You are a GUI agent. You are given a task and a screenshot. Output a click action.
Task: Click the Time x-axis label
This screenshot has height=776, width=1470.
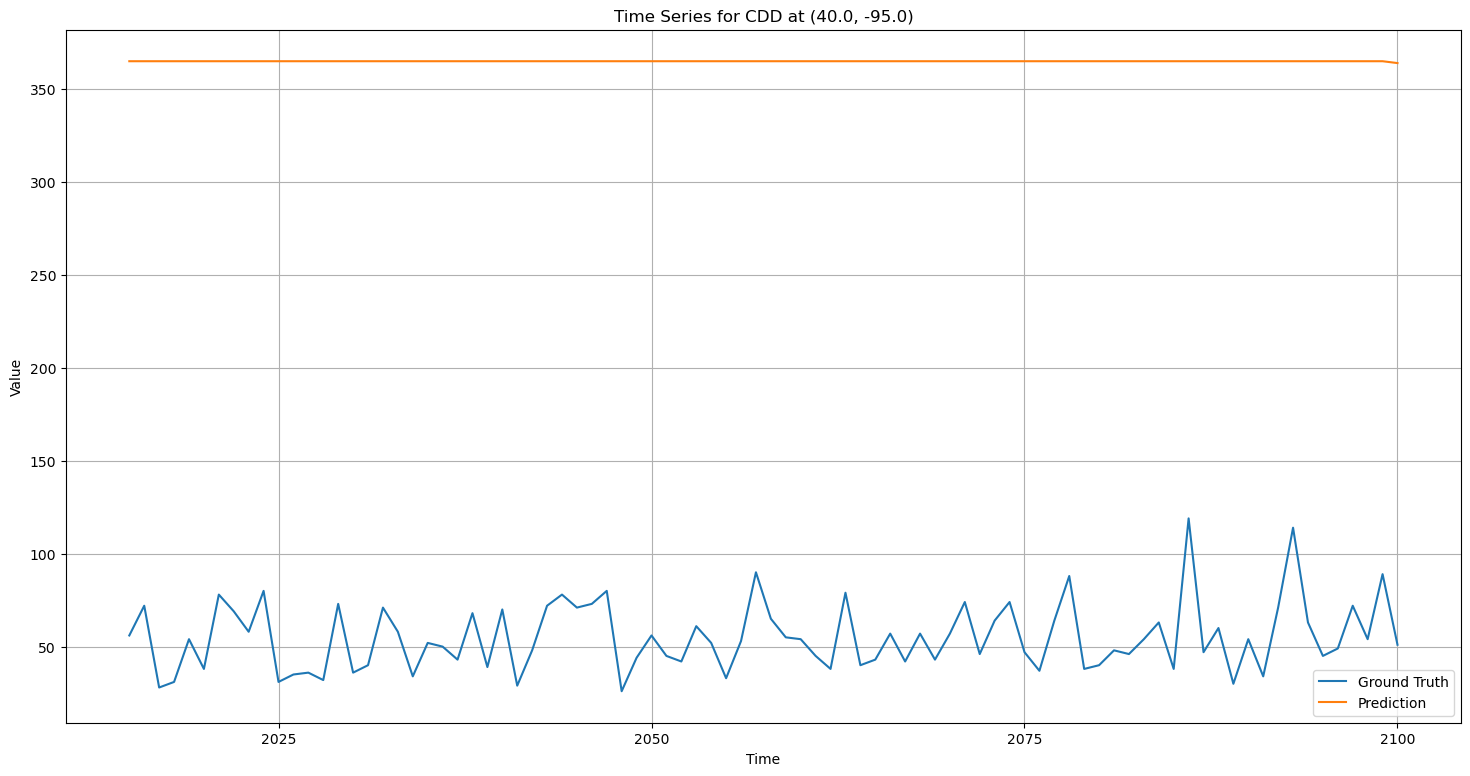[763, 760]
